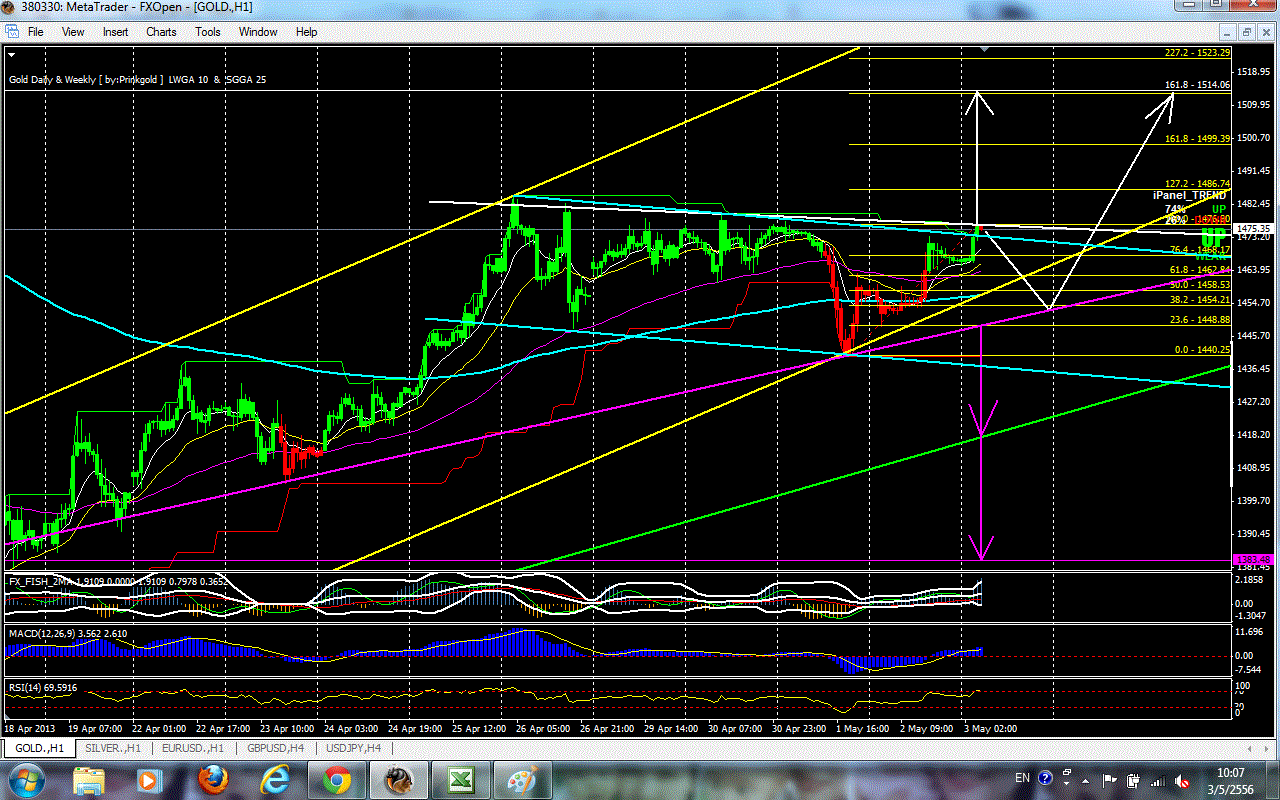Open Windows Explorer from the taskbar
Viewport: 1280px width, 800px height.
[88, 780]
